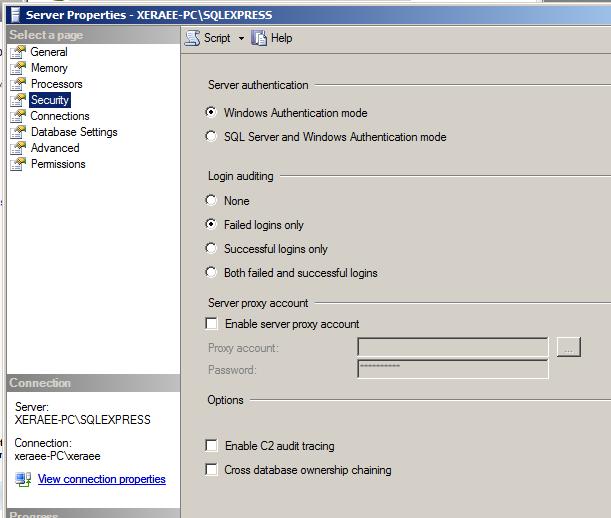
Task: Open the Script dropdown arrow
Action: click(241, 38)
